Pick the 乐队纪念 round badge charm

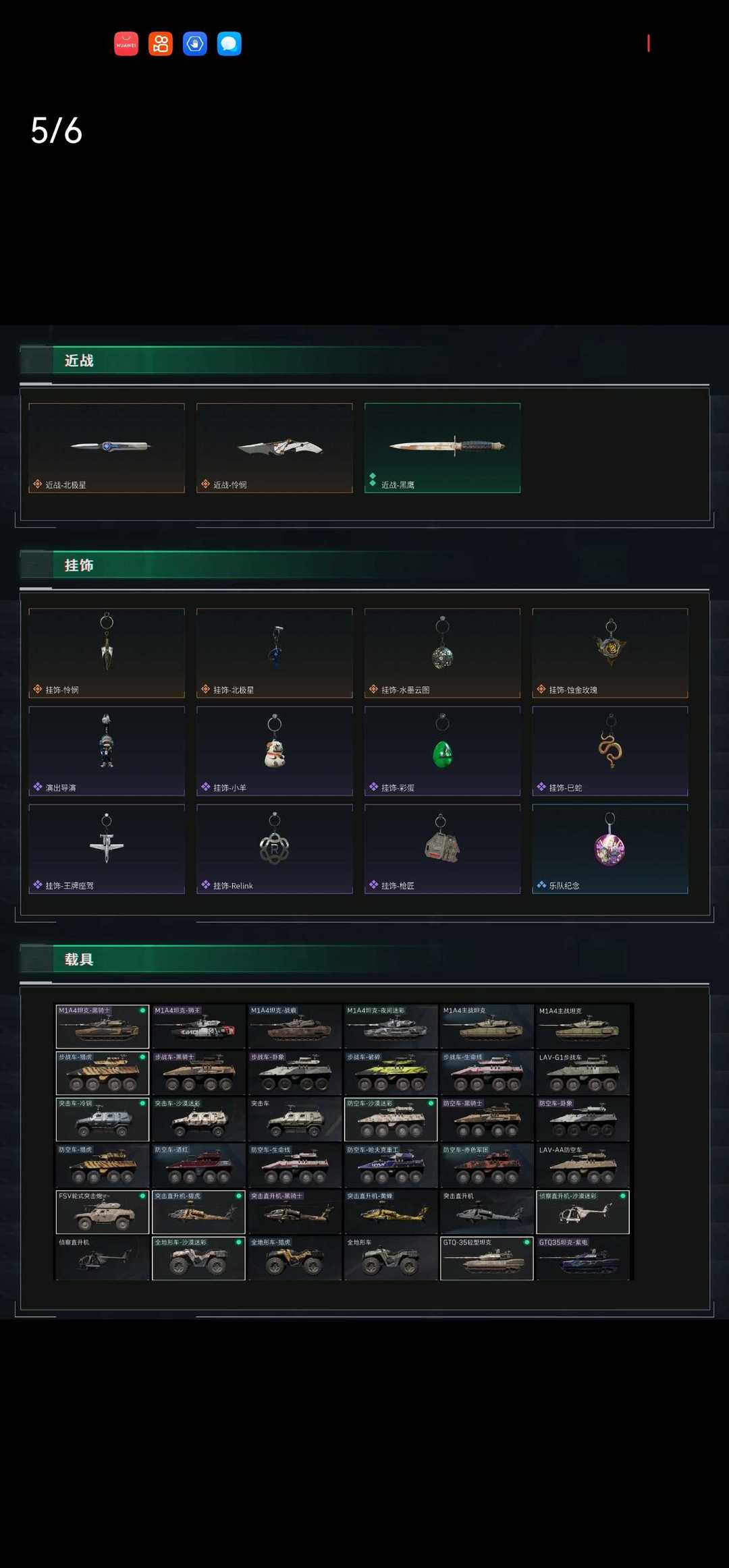tap(610, 849)
